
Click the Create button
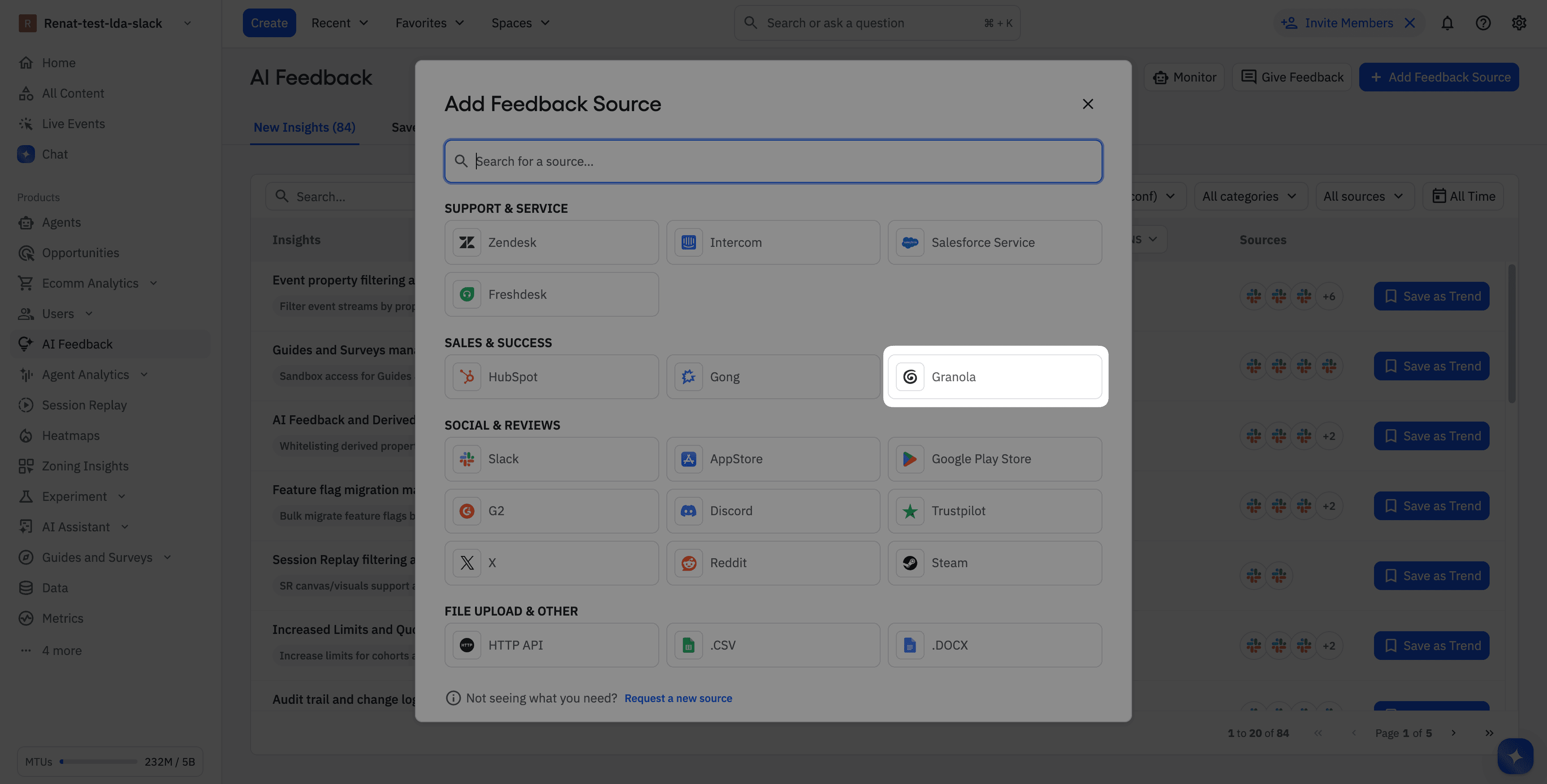click(x=269, y=23)
